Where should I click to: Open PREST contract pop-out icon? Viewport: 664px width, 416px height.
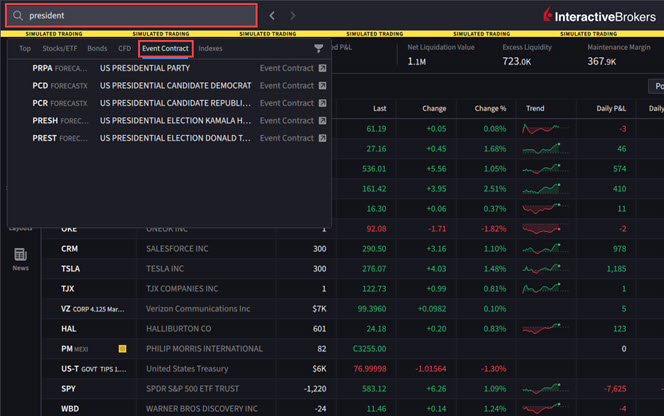322,138
